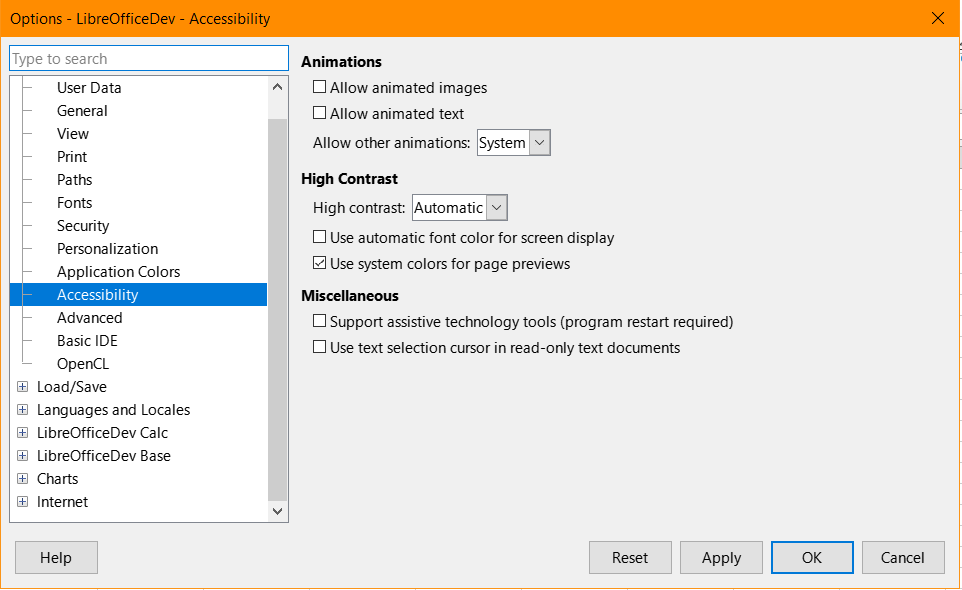
Task: Click the Reset button
Action: (x=630, y=557)
